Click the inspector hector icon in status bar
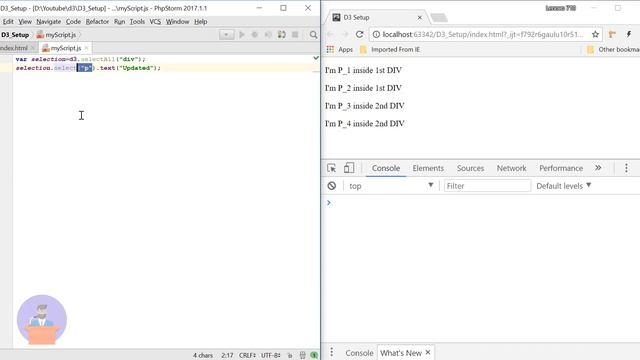This screenshot has width=640, height=360. (302, 356)
